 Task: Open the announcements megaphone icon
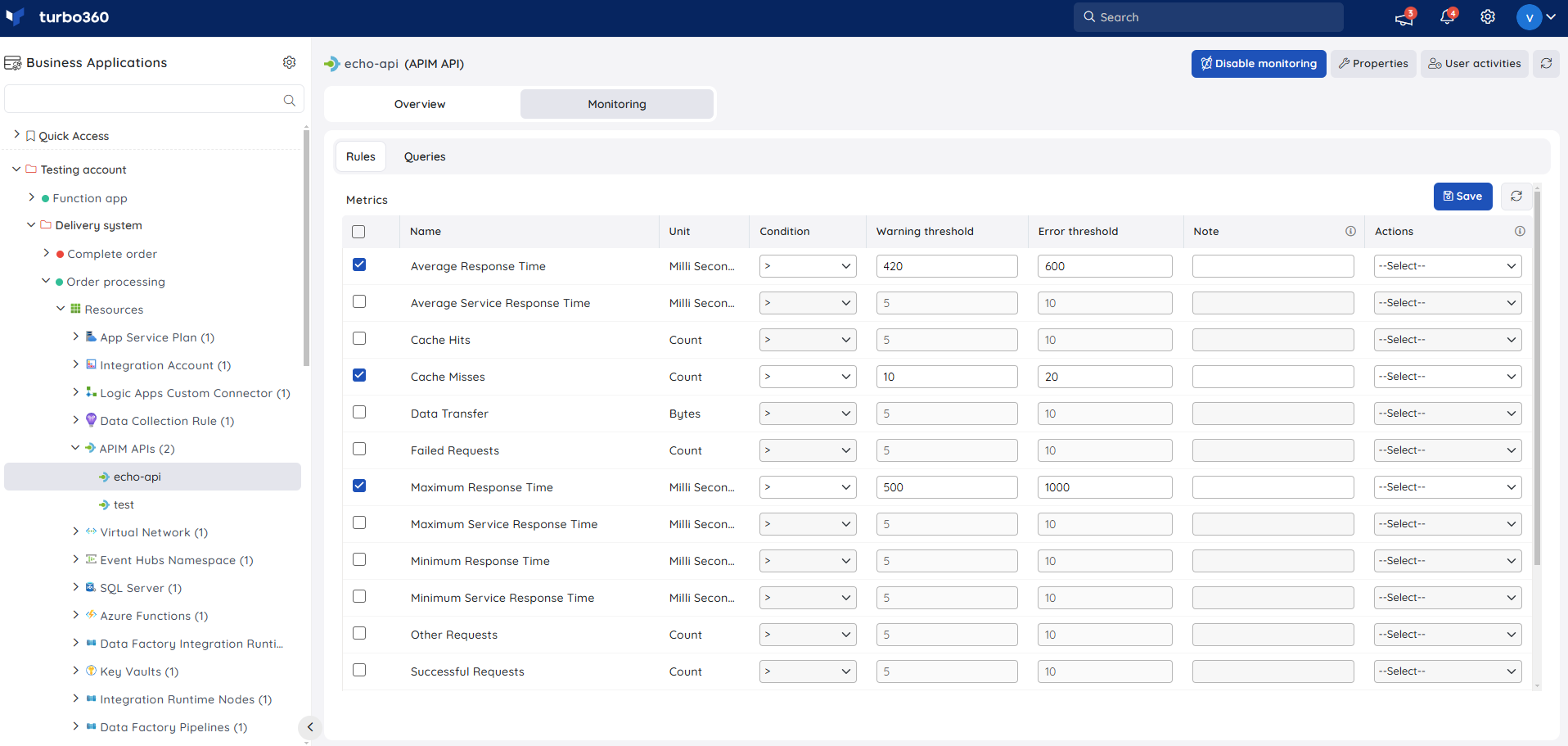pos(1404,17)
